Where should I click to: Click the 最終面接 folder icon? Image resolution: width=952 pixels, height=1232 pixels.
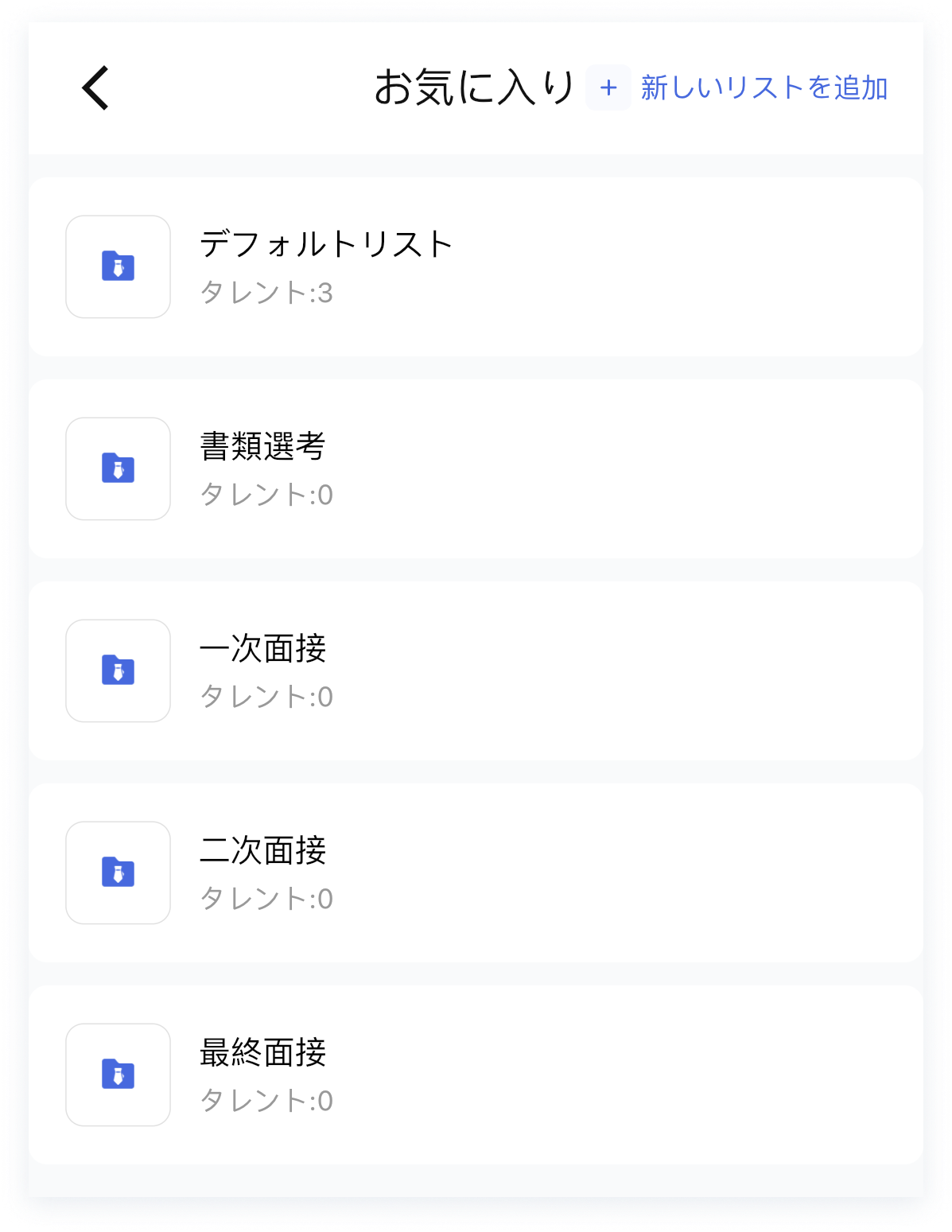click(118, 1075)
